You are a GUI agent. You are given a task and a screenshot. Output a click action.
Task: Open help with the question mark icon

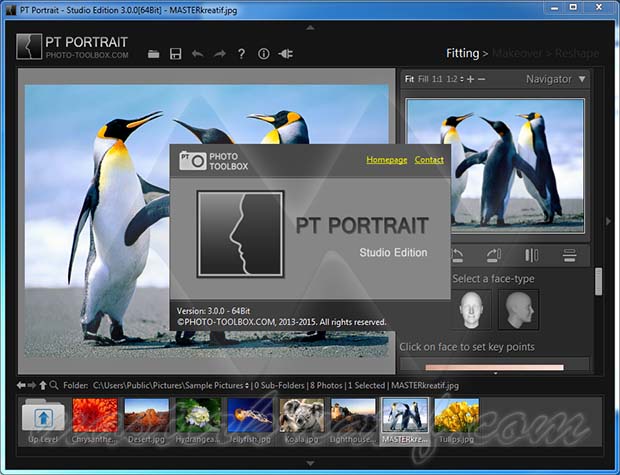241,54
